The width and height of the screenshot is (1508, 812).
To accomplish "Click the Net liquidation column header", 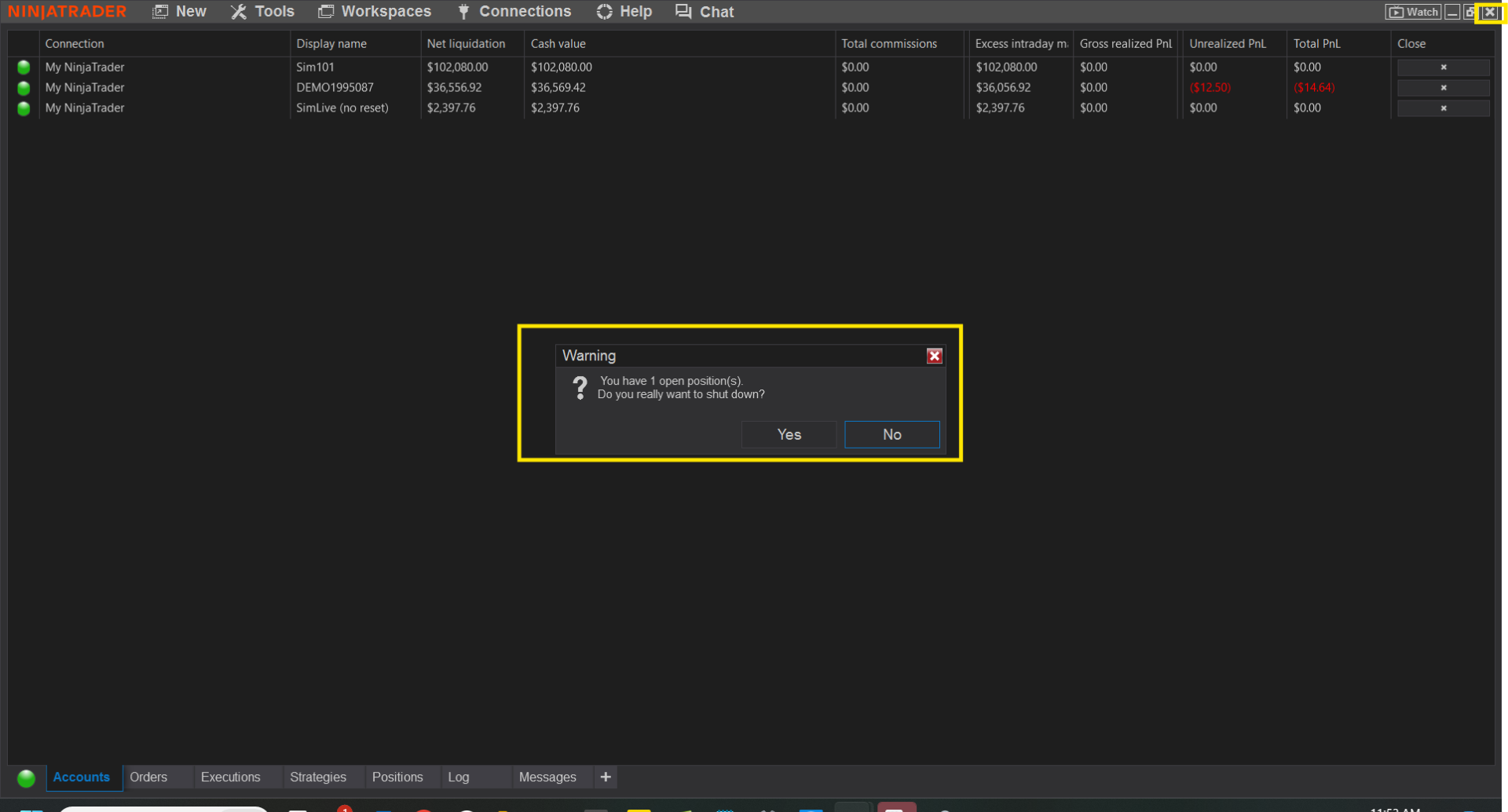I will pyautogui.click(x=472, y=44).
